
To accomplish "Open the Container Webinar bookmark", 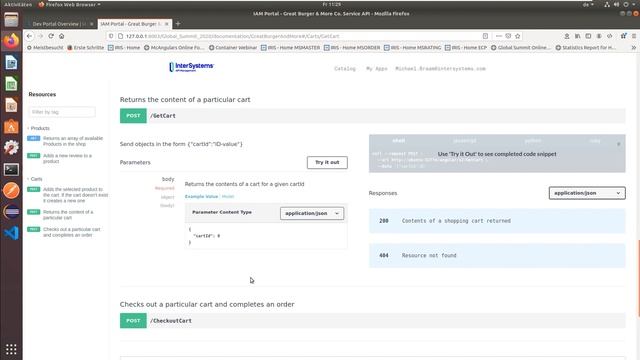I will [x=233, y=47].
